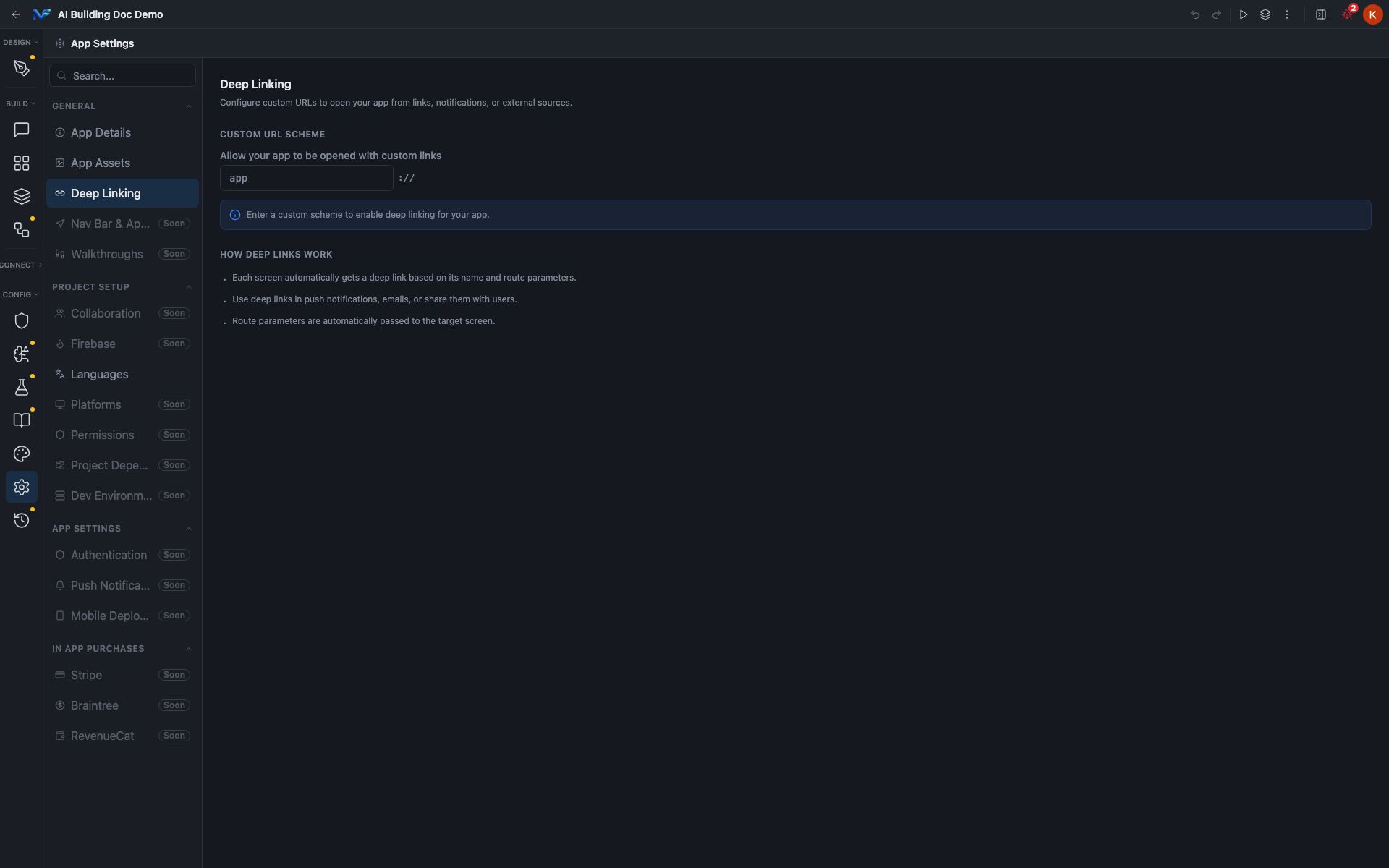This screenshot has width=1389, height=868.
Task: Open App Assets settings
Action: point(122,163)
